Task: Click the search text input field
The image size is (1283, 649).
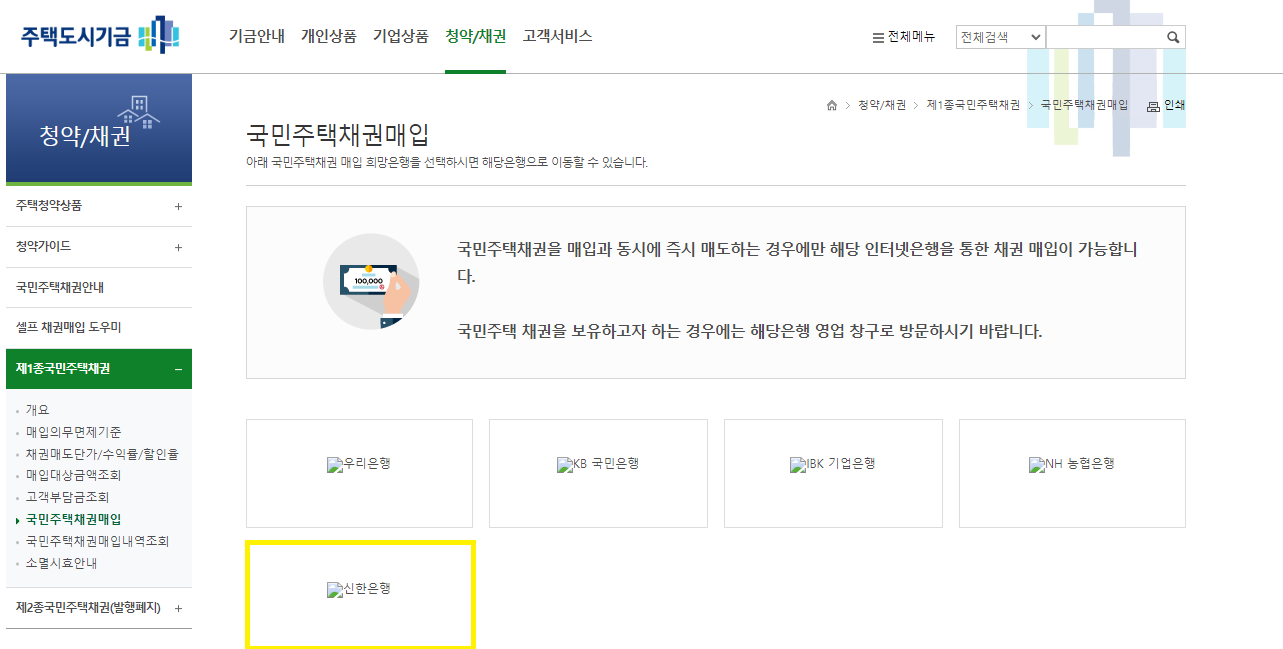Action: [x=1104, y=37]
